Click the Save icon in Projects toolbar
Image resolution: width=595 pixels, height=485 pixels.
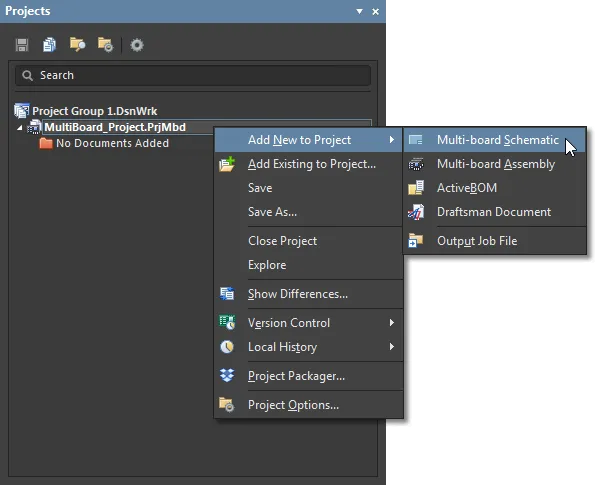[22, 45]
